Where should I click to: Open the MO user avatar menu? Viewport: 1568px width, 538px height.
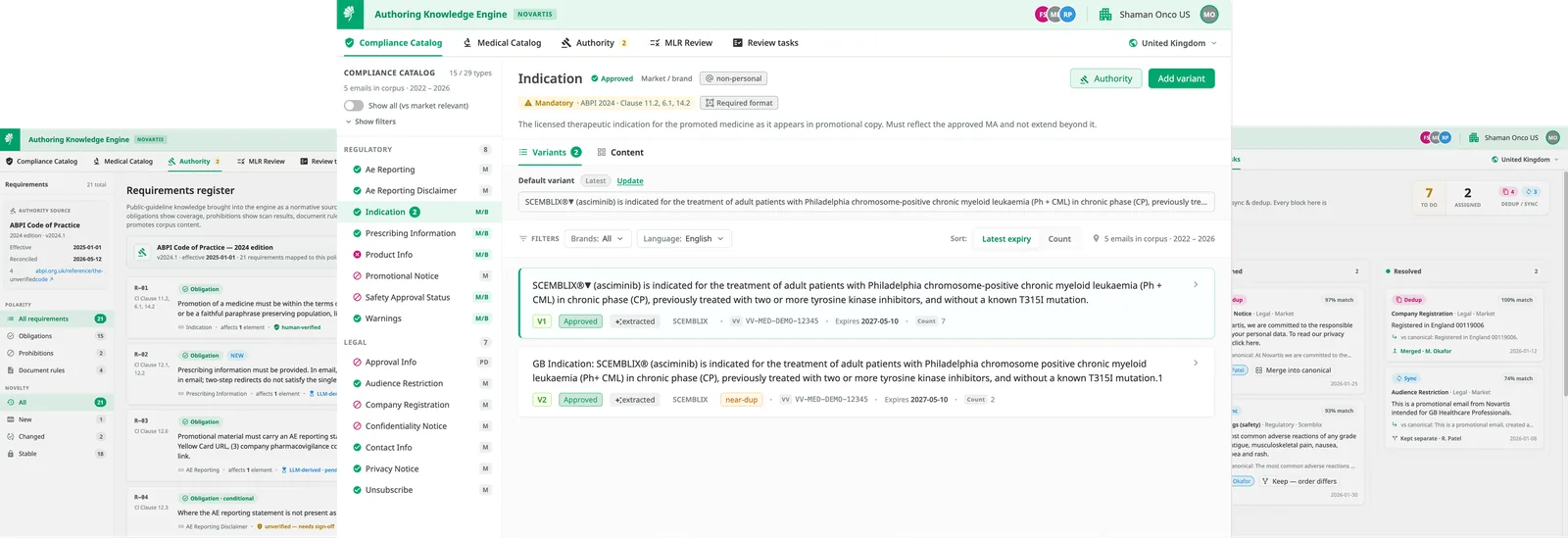(1209, 14)
